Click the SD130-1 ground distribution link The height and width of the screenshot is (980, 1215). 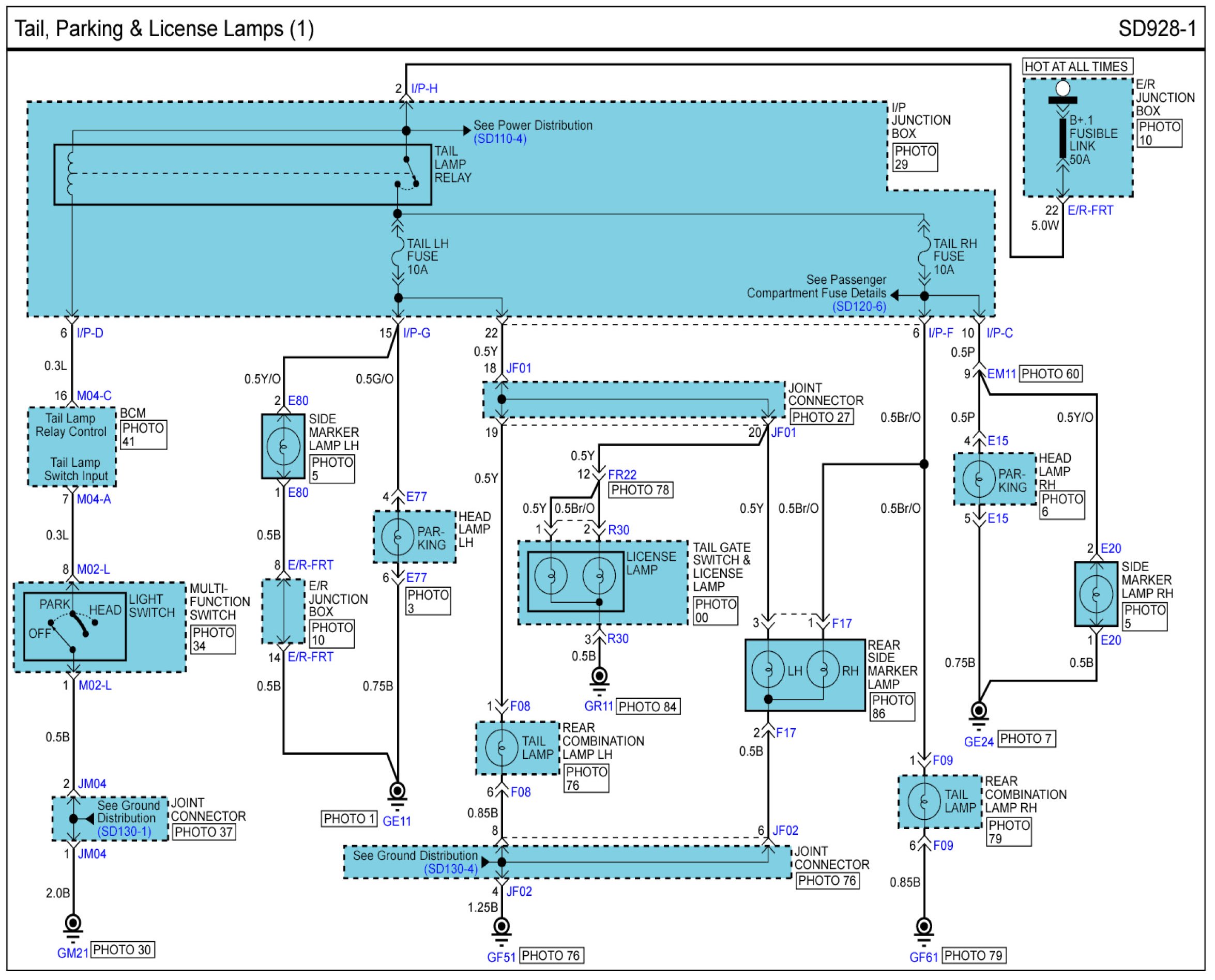[124, 832]
